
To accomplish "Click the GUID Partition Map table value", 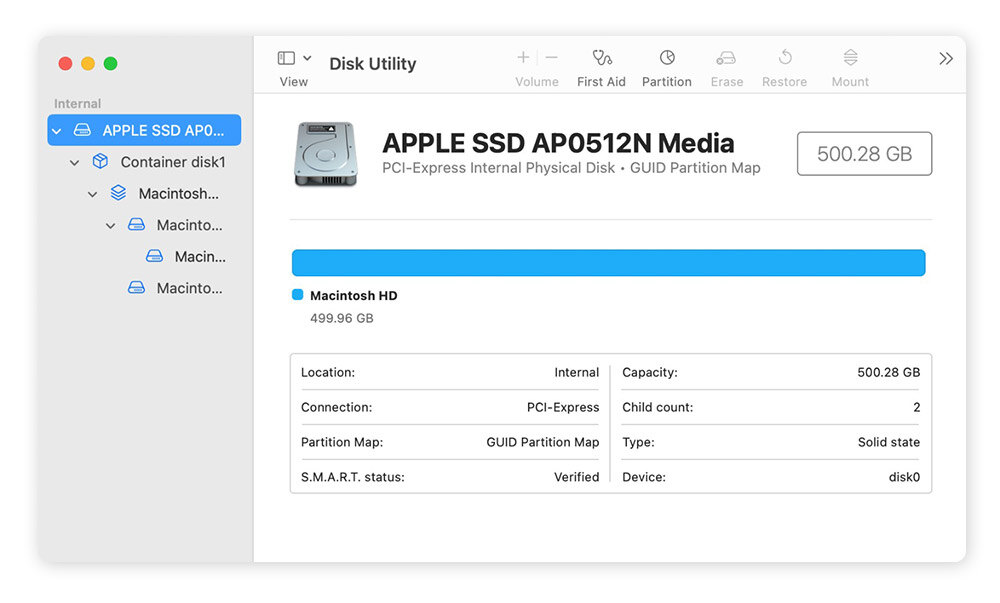I will click(x=543, y=442).
